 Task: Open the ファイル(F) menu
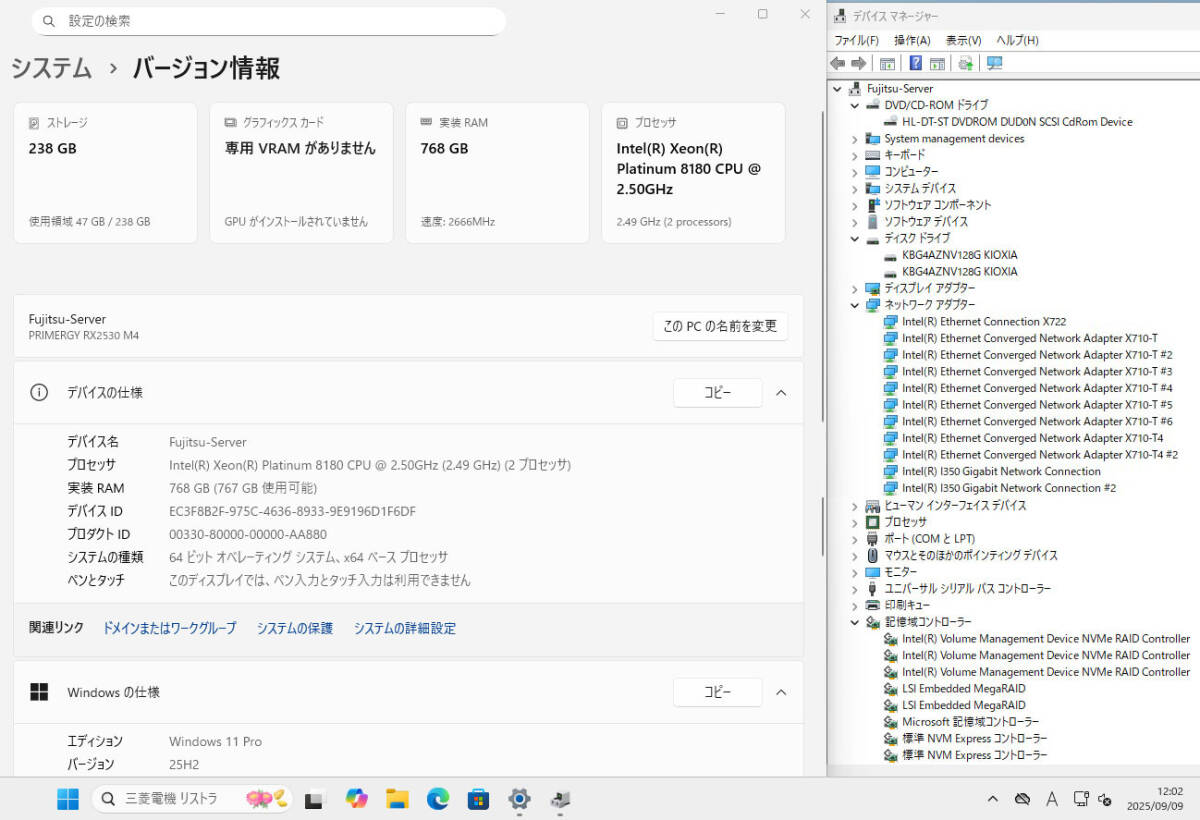[856, 40]
